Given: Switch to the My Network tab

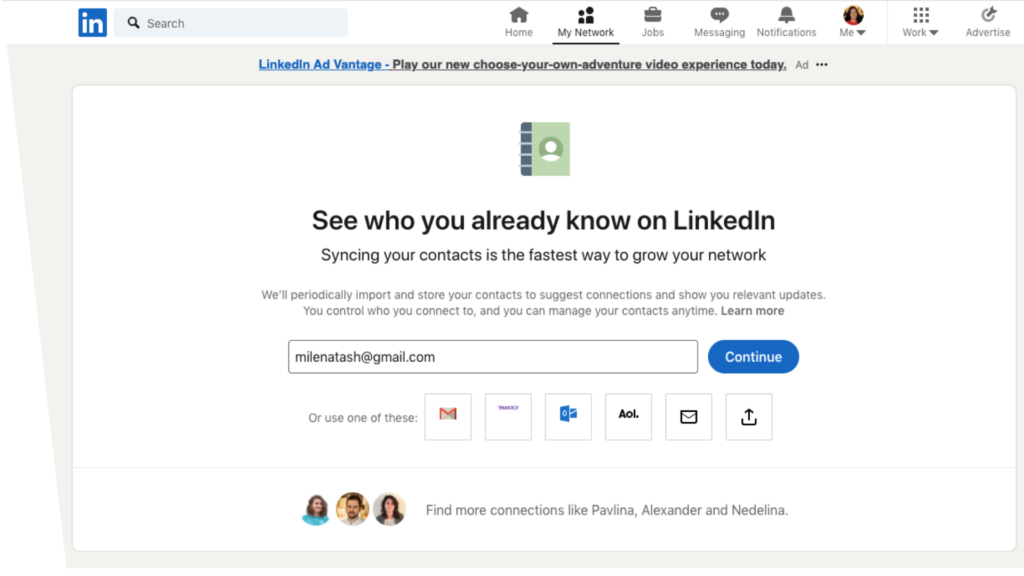Looking at the screenshot, I should click(x=586, y=22).
